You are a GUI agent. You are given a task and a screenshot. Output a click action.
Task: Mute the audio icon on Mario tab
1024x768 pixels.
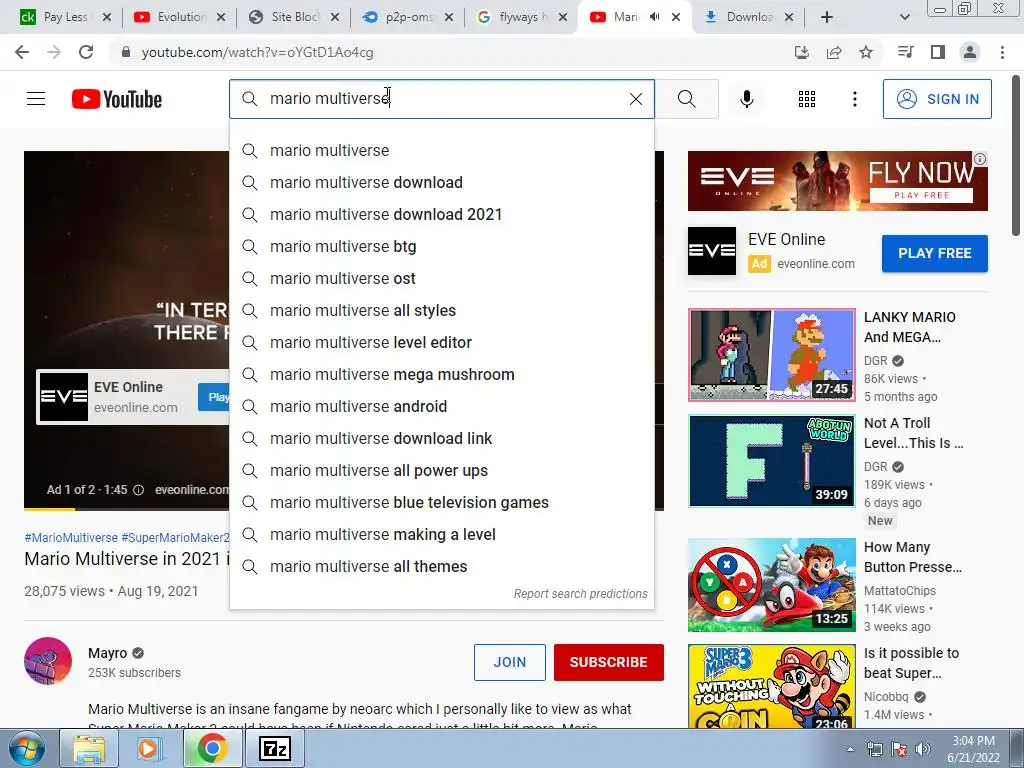pyautogui.click(x=654, y=17)
